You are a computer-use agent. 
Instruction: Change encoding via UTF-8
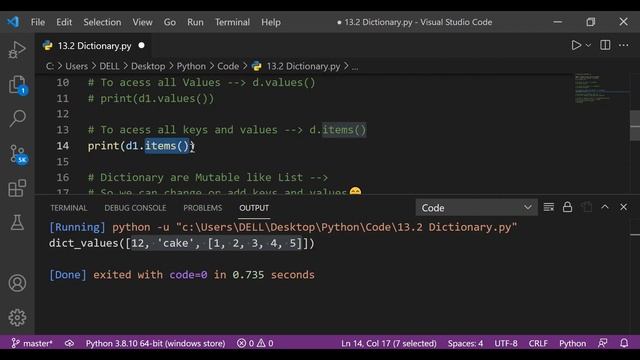tap(506, 343)
